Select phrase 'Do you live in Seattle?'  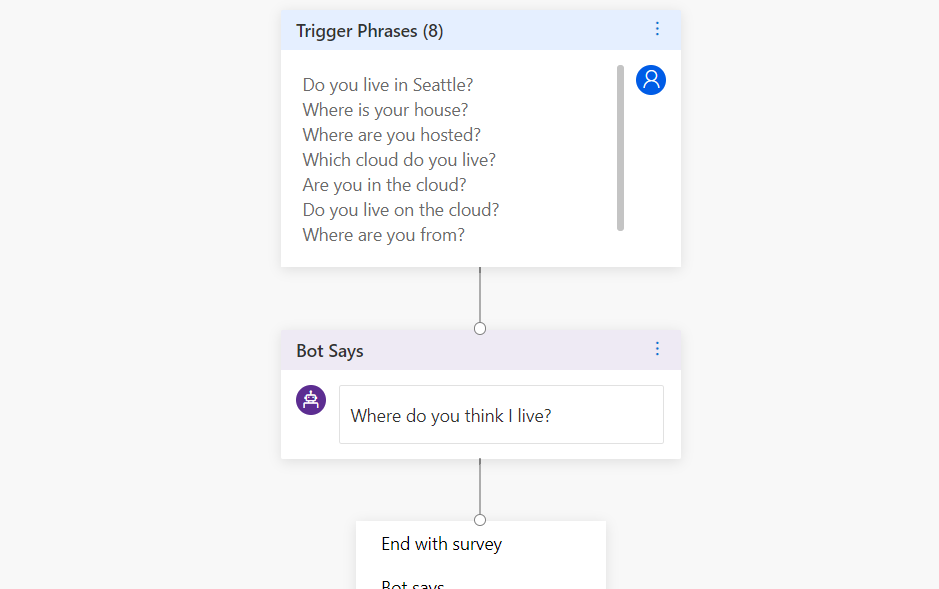point(388,85)
